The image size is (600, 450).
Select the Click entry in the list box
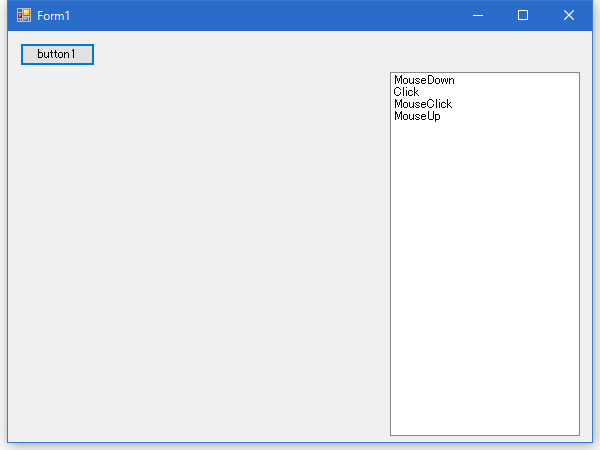click(x=406, y=92)
